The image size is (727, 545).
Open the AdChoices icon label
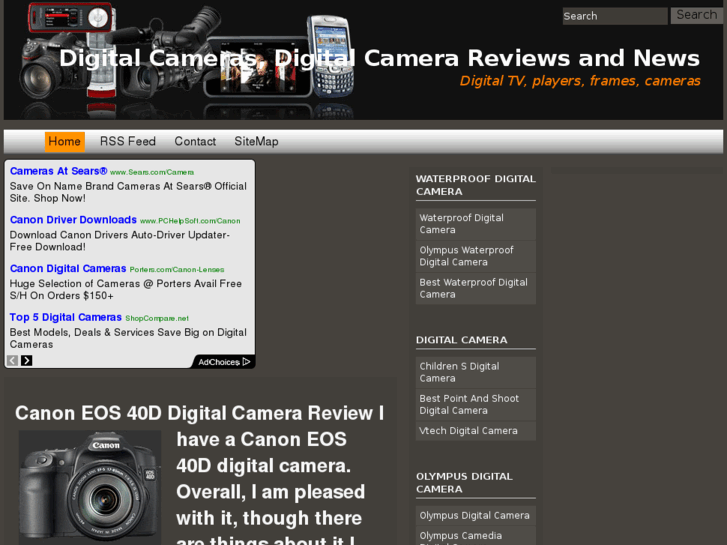tap(224, 362)
